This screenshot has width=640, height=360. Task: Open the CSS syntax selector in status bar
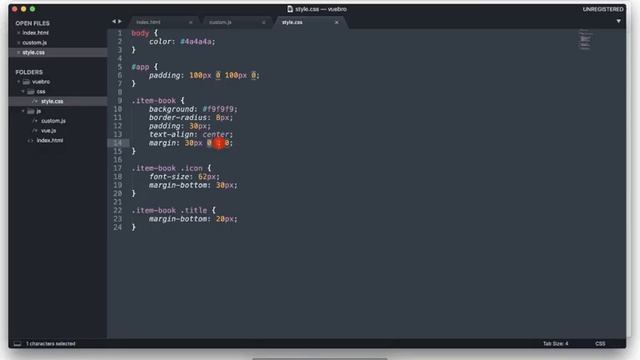[x=600, y=344]
